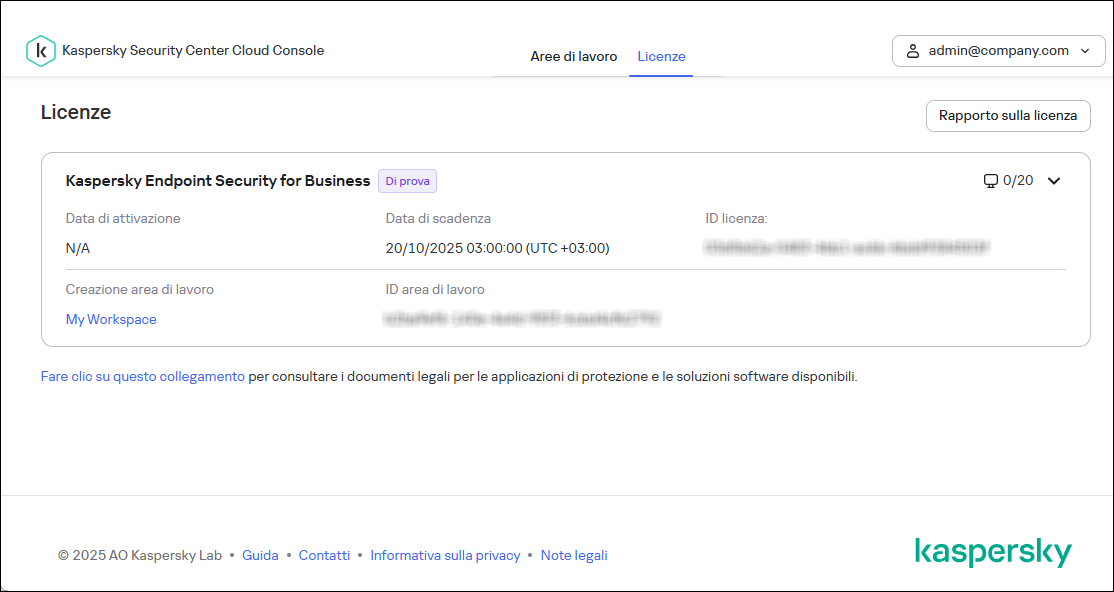The image size is (1114, 592).
Task: Click the device monitor icon showing 0/20
Action: tap(990, 181)
